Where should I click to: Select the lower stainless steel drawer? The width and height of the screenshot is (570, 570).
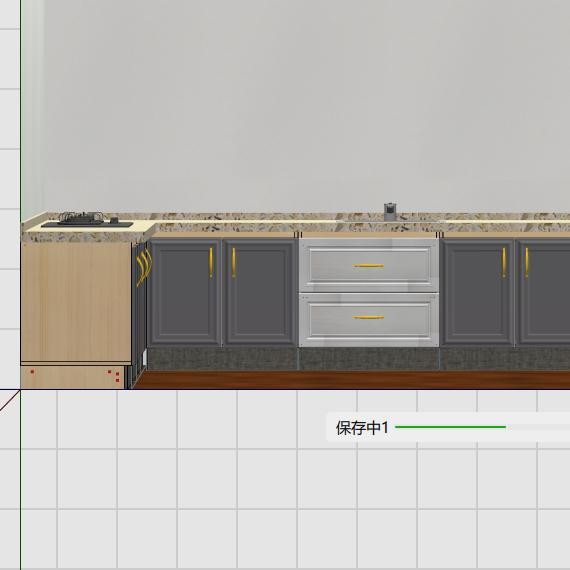point(369,320)
